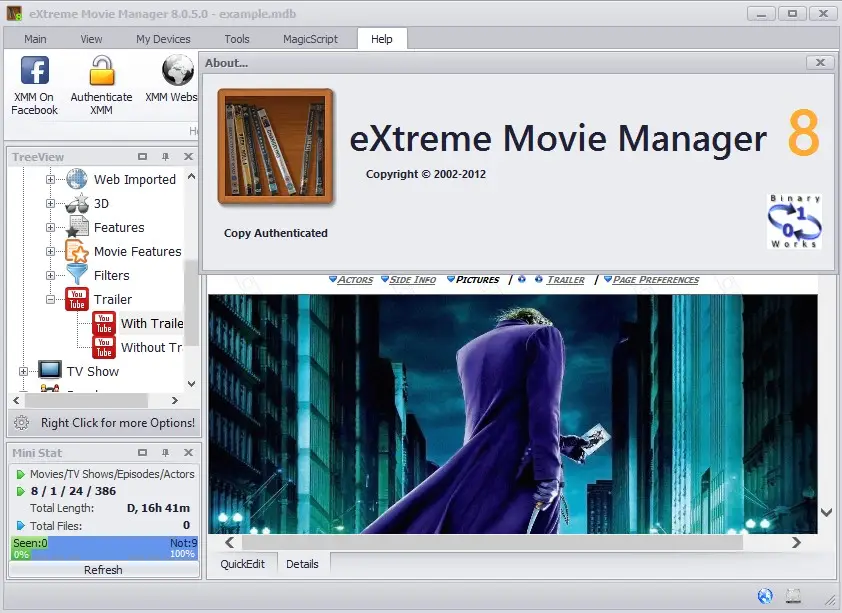Click the gear icon beside Right Click hint
The width and height of the screenshot is (842, 613).
coord(21,422)
